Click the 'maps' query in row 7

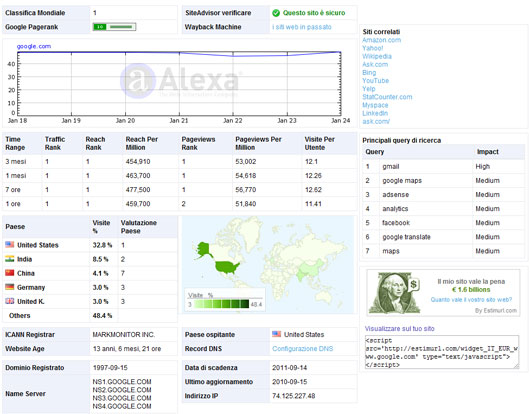coord(391,251)
